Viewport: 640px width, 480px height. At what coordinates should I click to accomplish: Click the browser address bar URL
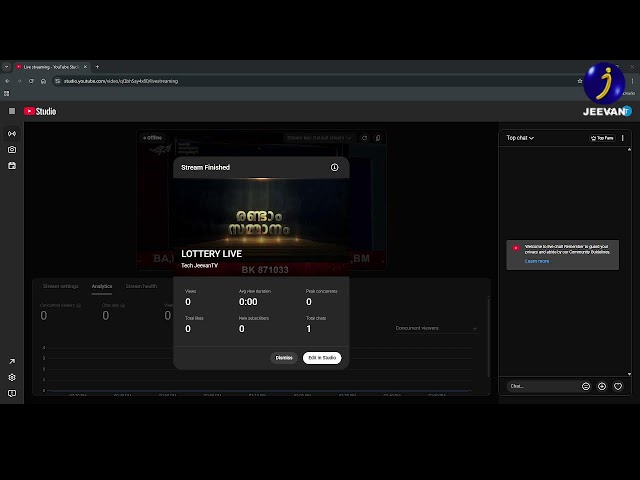121,81
